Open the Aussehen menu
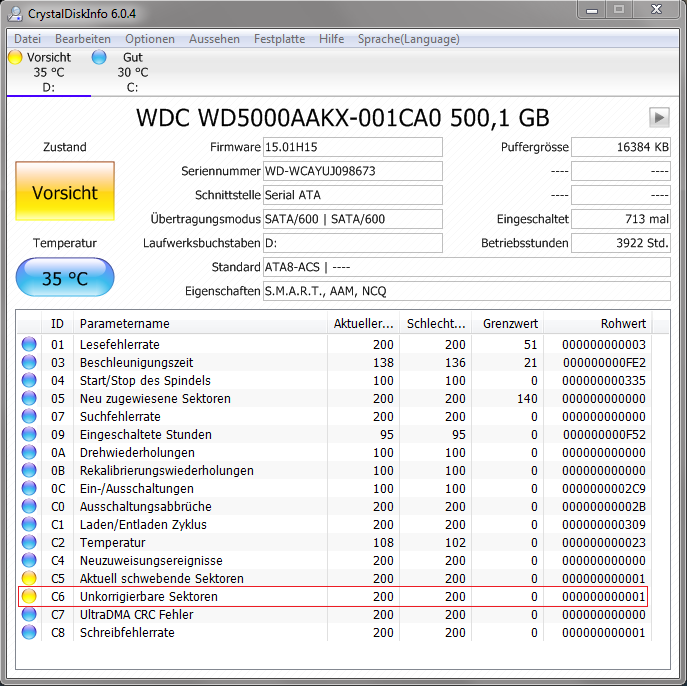Image resolution: width=687 pixels, height=686 pixels. click(214, 39)
